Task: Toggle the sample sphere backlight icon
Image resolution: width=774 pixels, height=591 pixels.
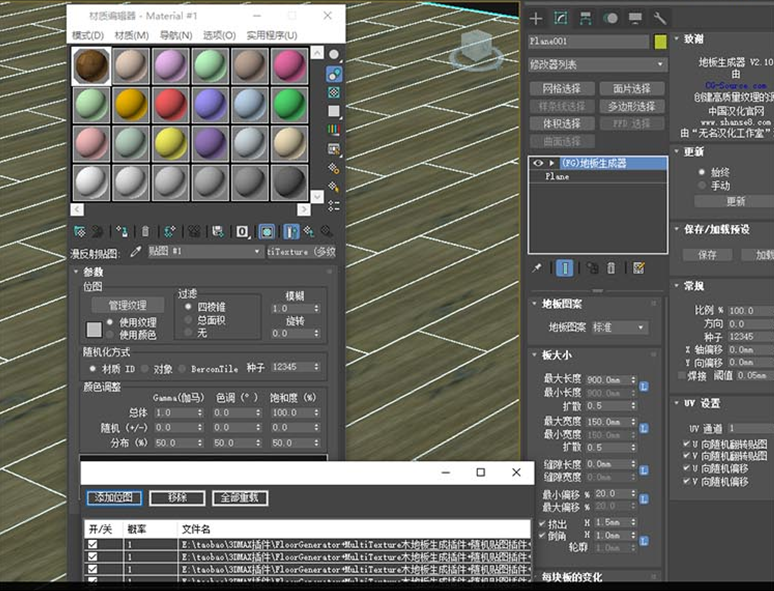Action: coord(333,73)
